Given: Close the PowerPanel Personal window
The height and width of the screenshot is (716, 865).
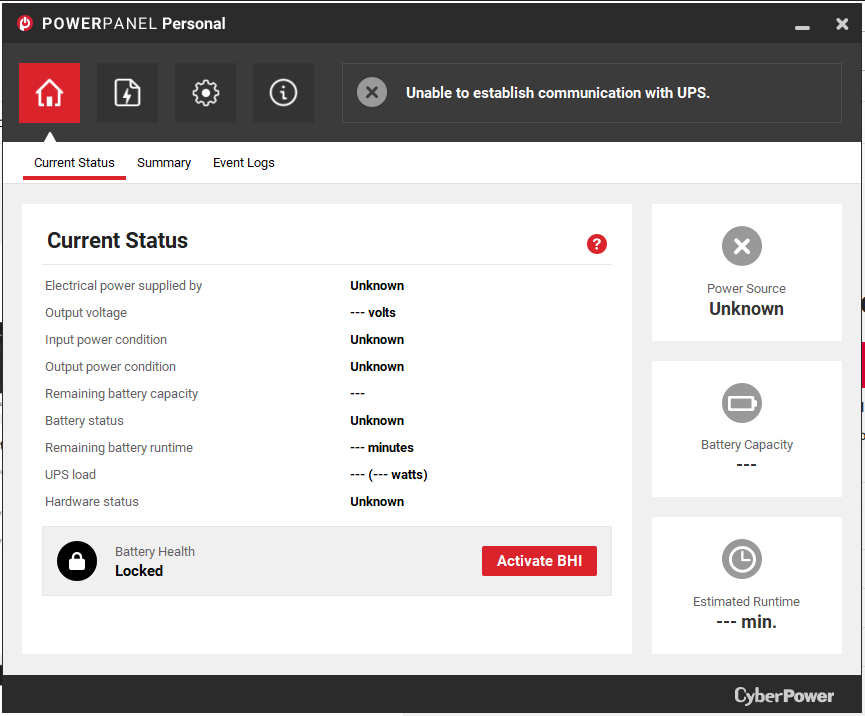Looking at the screenshot, I should pyautogui.click(x=842, y=24).
